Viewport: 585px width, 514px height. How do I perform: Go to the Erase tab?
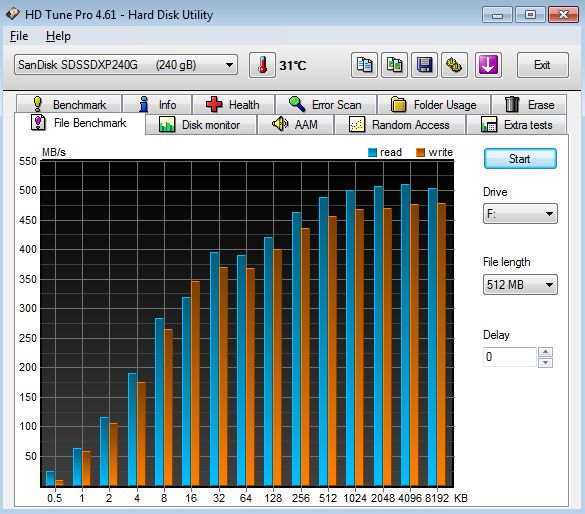(529, 104)
